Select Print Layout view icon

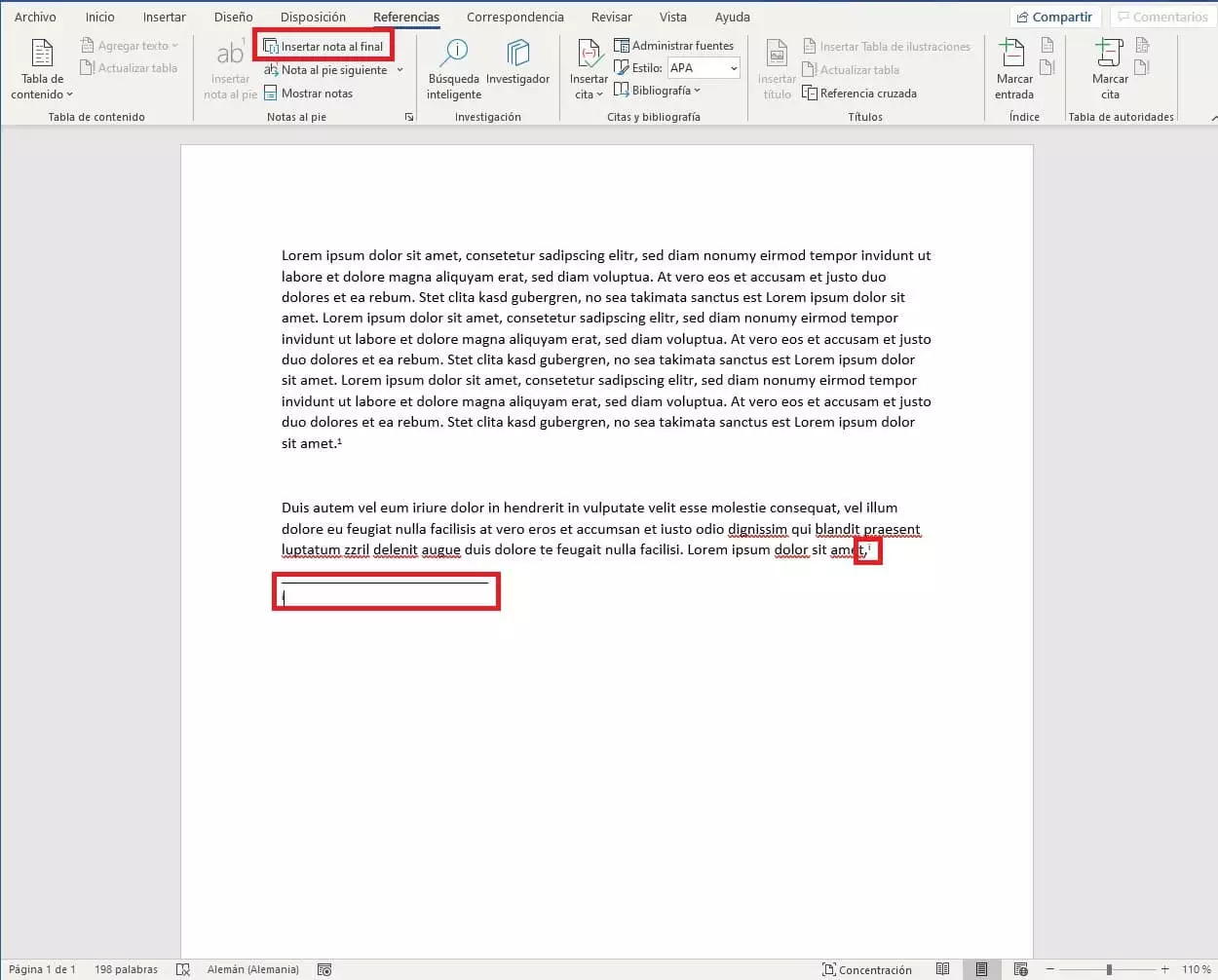coord(981,969)
